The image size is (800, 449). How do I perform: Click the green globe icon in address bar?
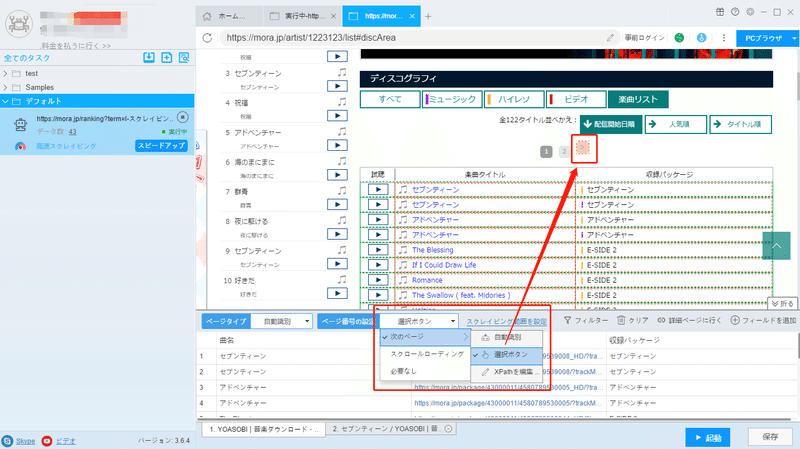pos(679,38)
